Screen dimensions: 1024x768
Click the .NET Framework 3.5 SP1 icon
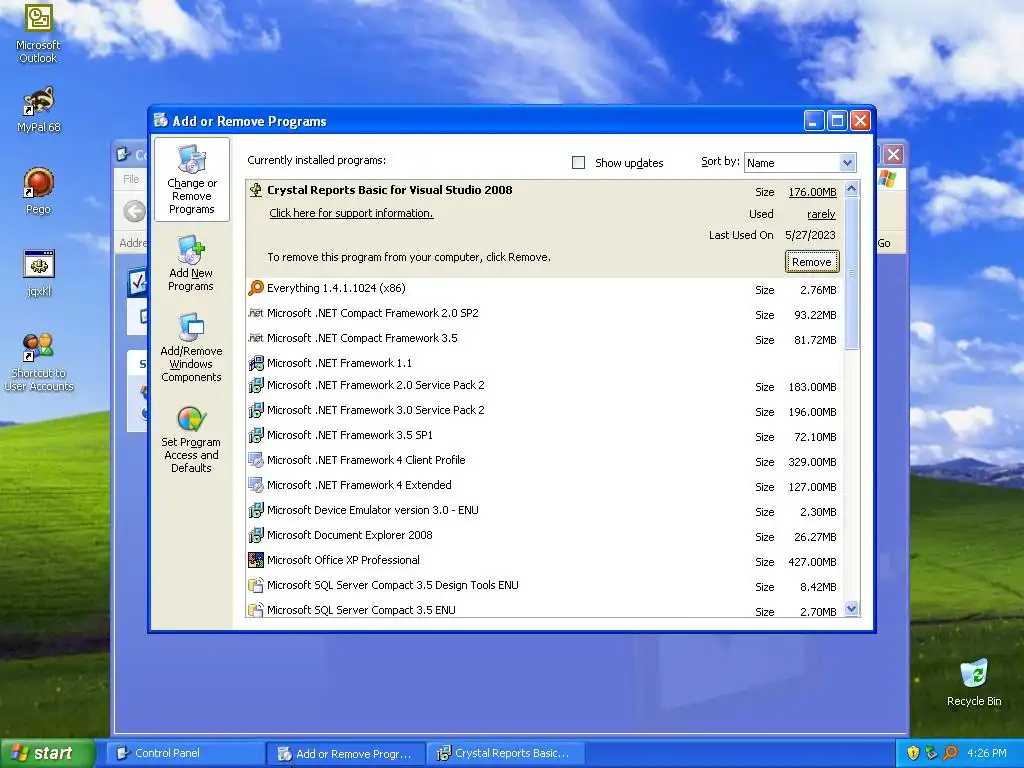click(256, 435)
